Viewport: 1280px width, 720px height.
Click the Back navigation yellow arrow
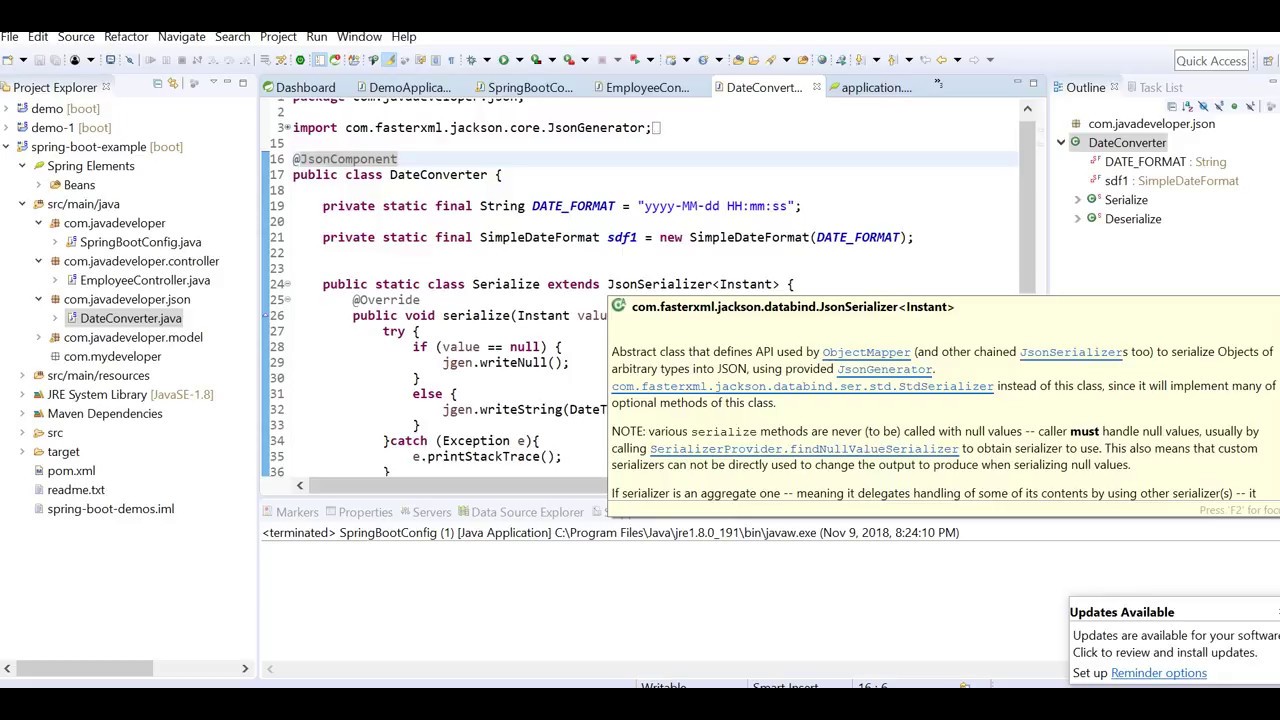(x=941, y=60)
